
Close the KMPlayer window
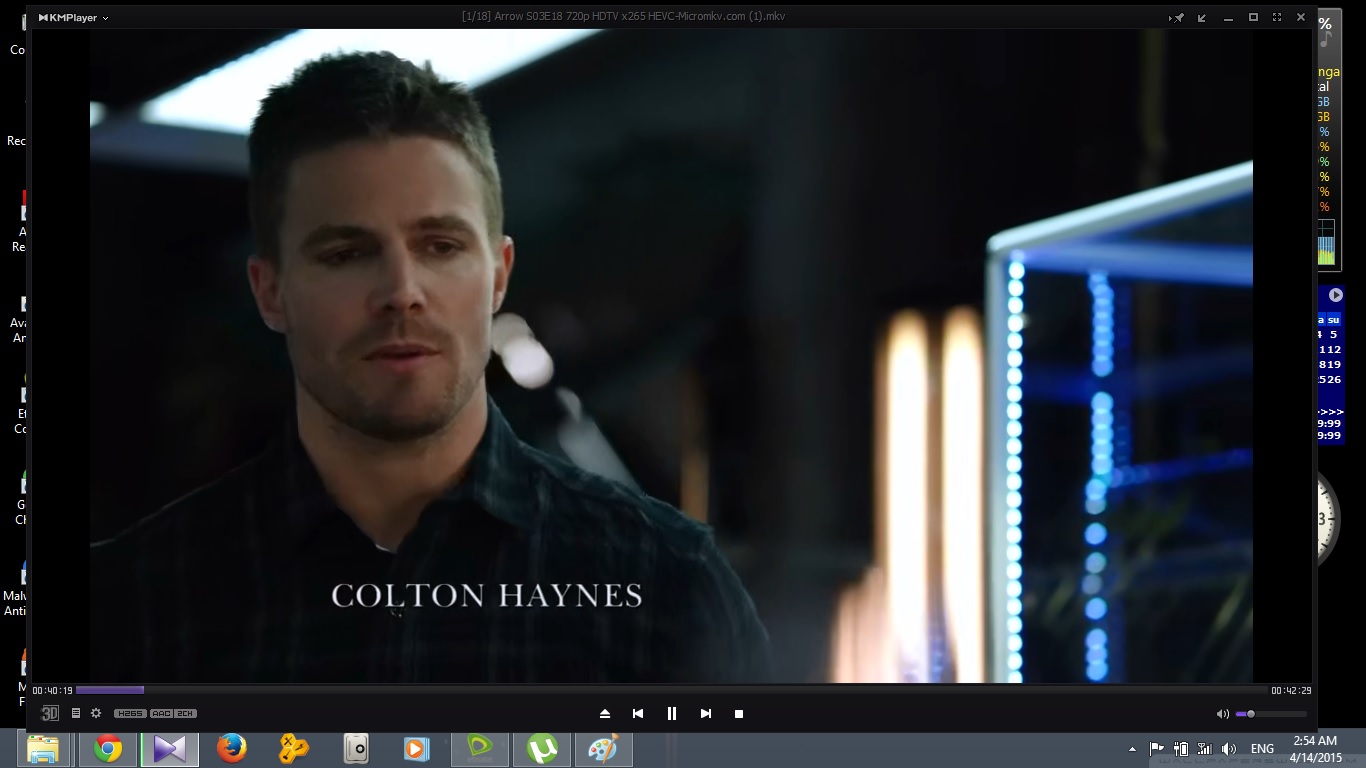pos(1301,17)
